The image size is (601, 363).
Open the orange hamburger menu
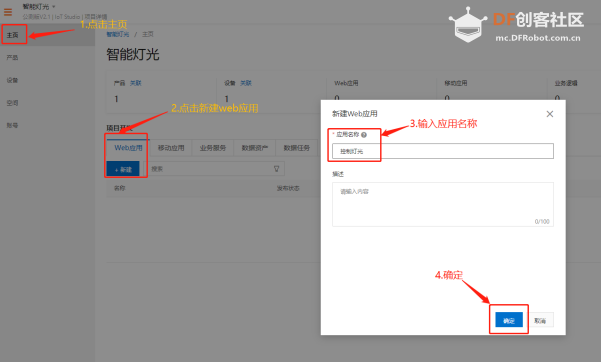8,12
